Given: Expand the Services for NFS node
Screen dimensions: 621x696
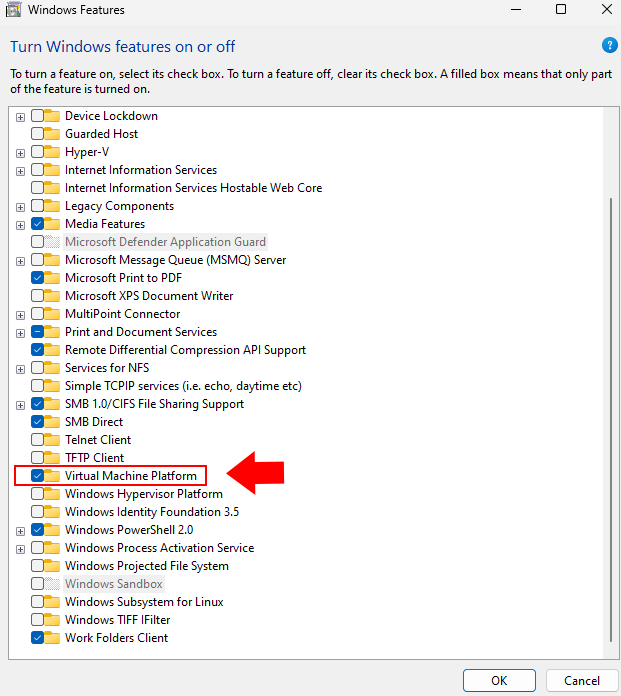Looking at the screenshot, I should pos(20,369).
